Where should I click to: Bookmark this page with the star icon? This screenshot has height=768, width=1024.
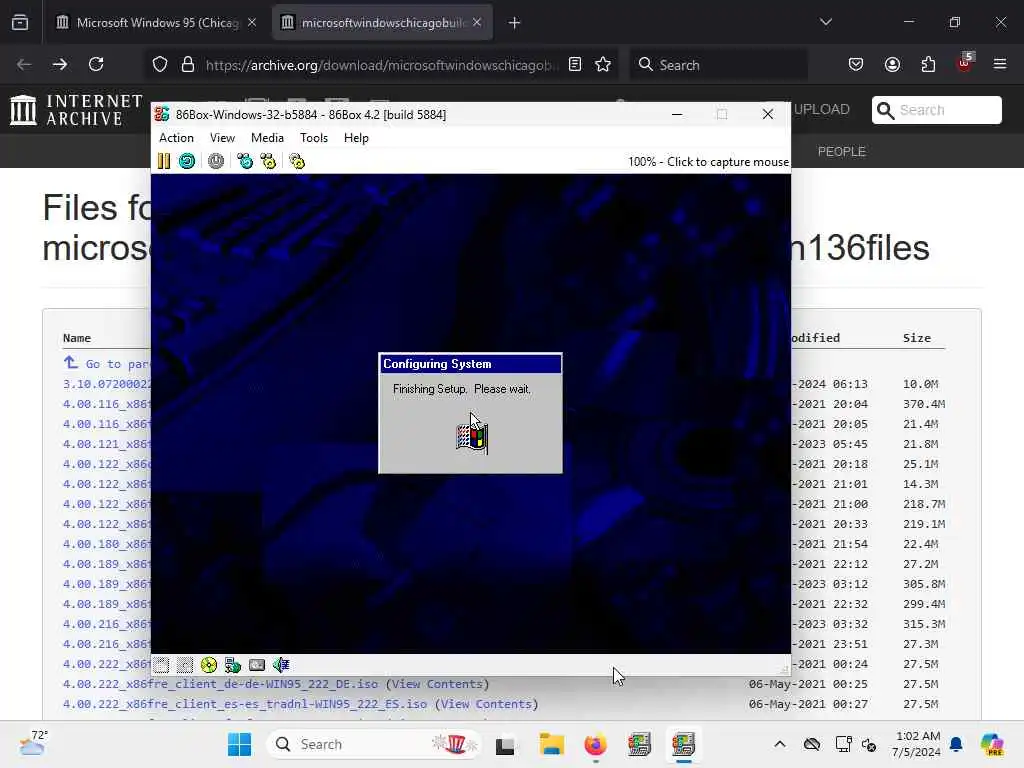tap(603, 64)
